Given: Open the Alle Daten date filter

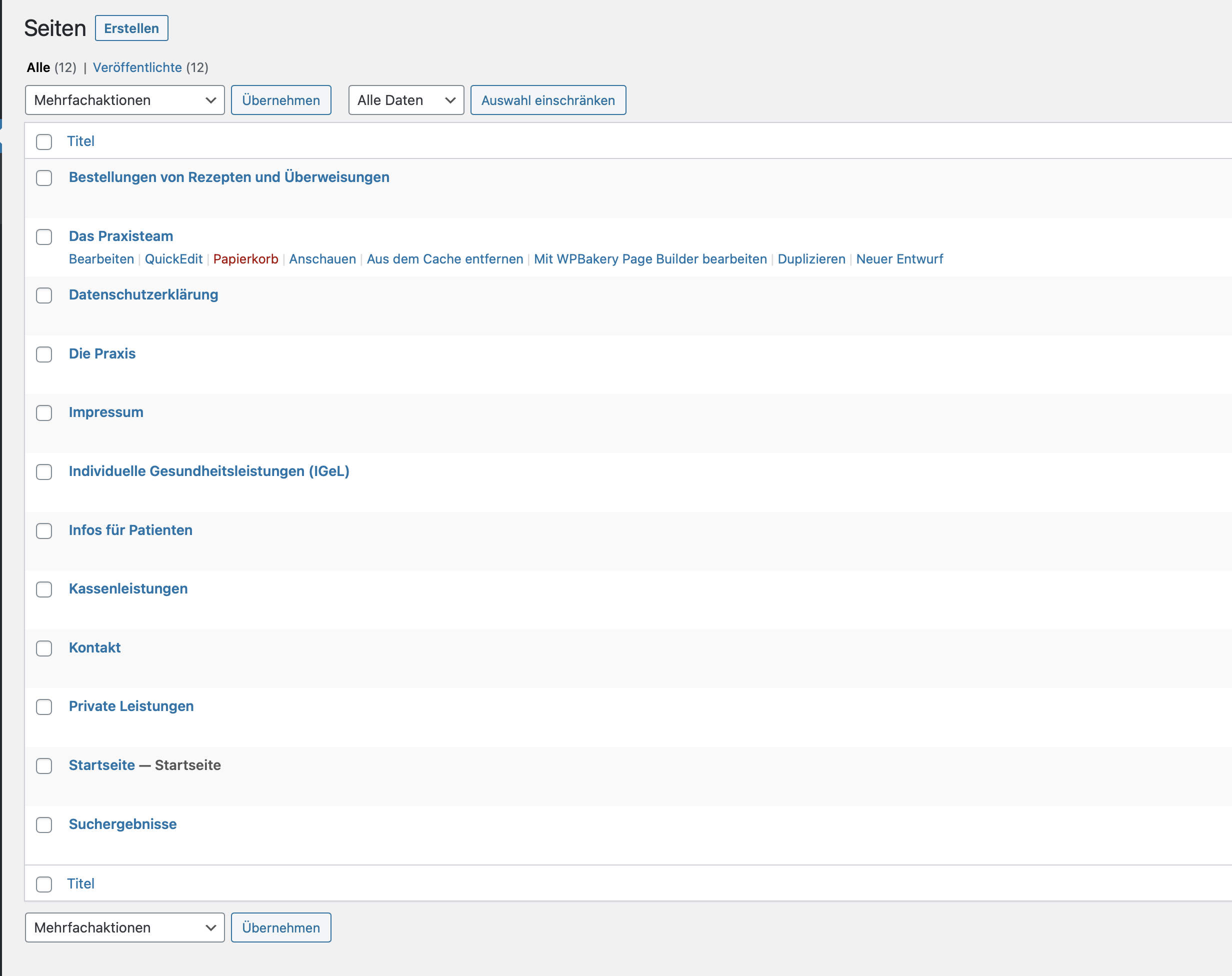Looking at the screenshot, I should pos(405,100).
